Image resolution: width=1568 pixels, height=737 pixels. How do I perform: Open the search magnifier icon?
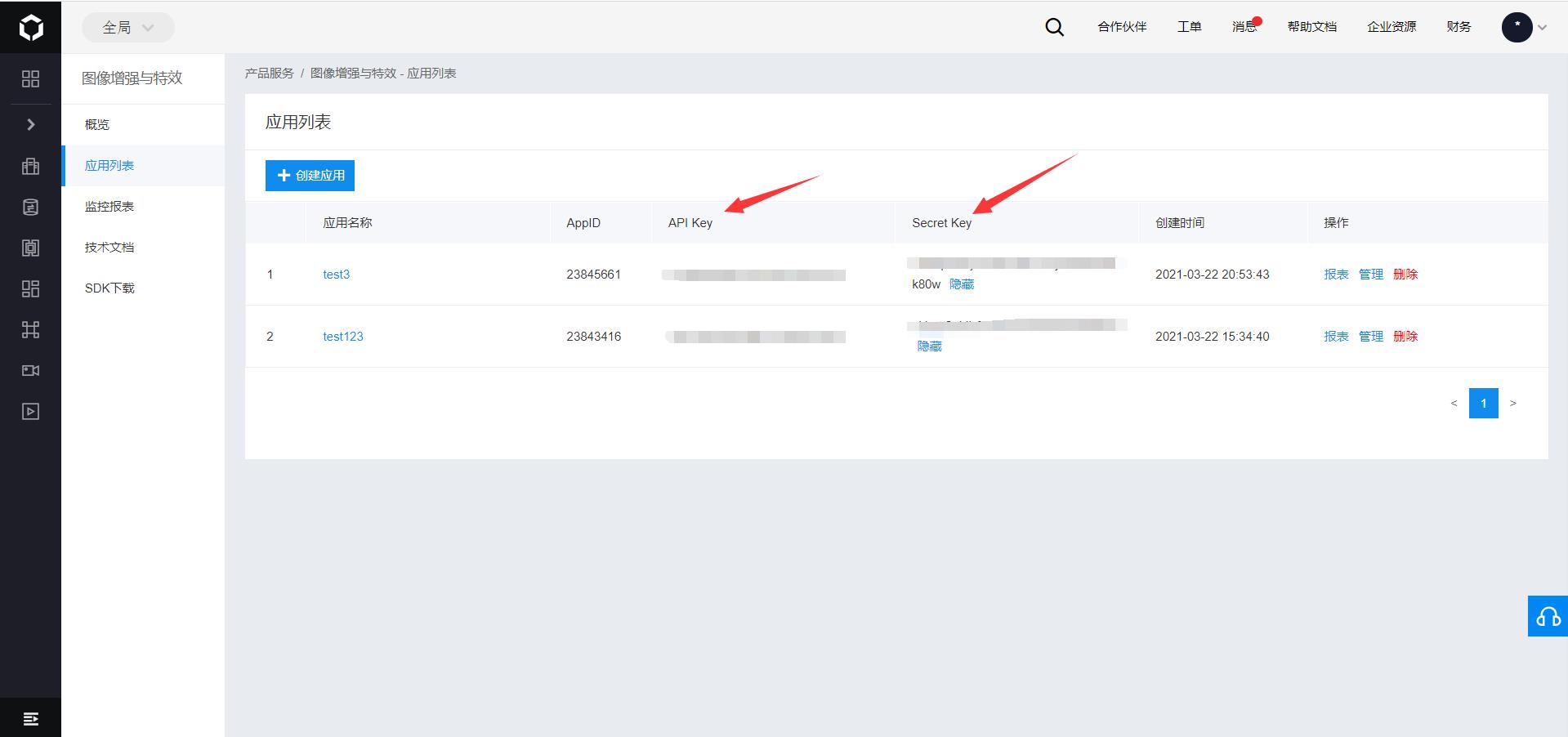click(x=1054, y=27)
